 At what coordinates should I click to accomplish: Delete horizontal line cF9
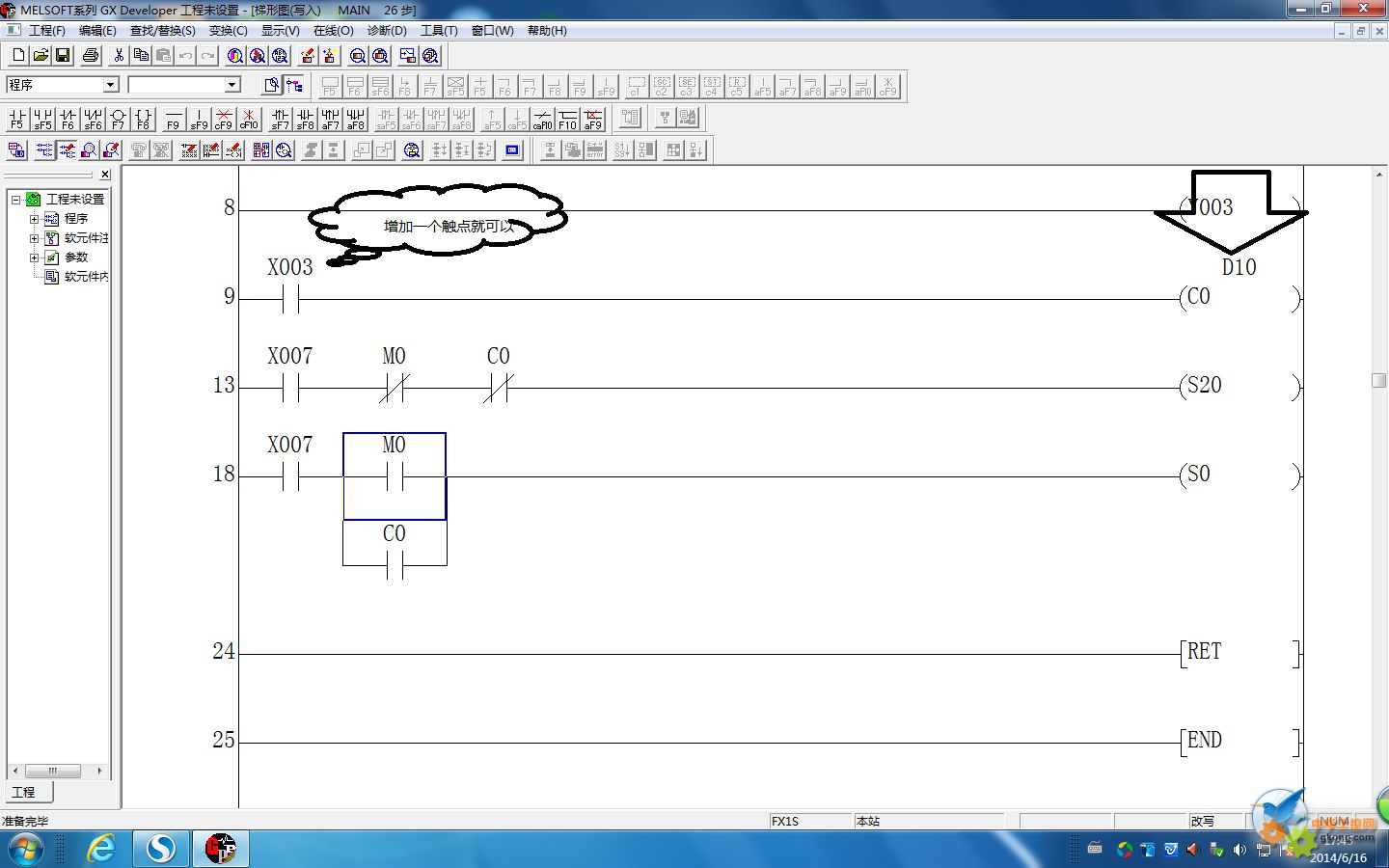(x=224, y=120)
